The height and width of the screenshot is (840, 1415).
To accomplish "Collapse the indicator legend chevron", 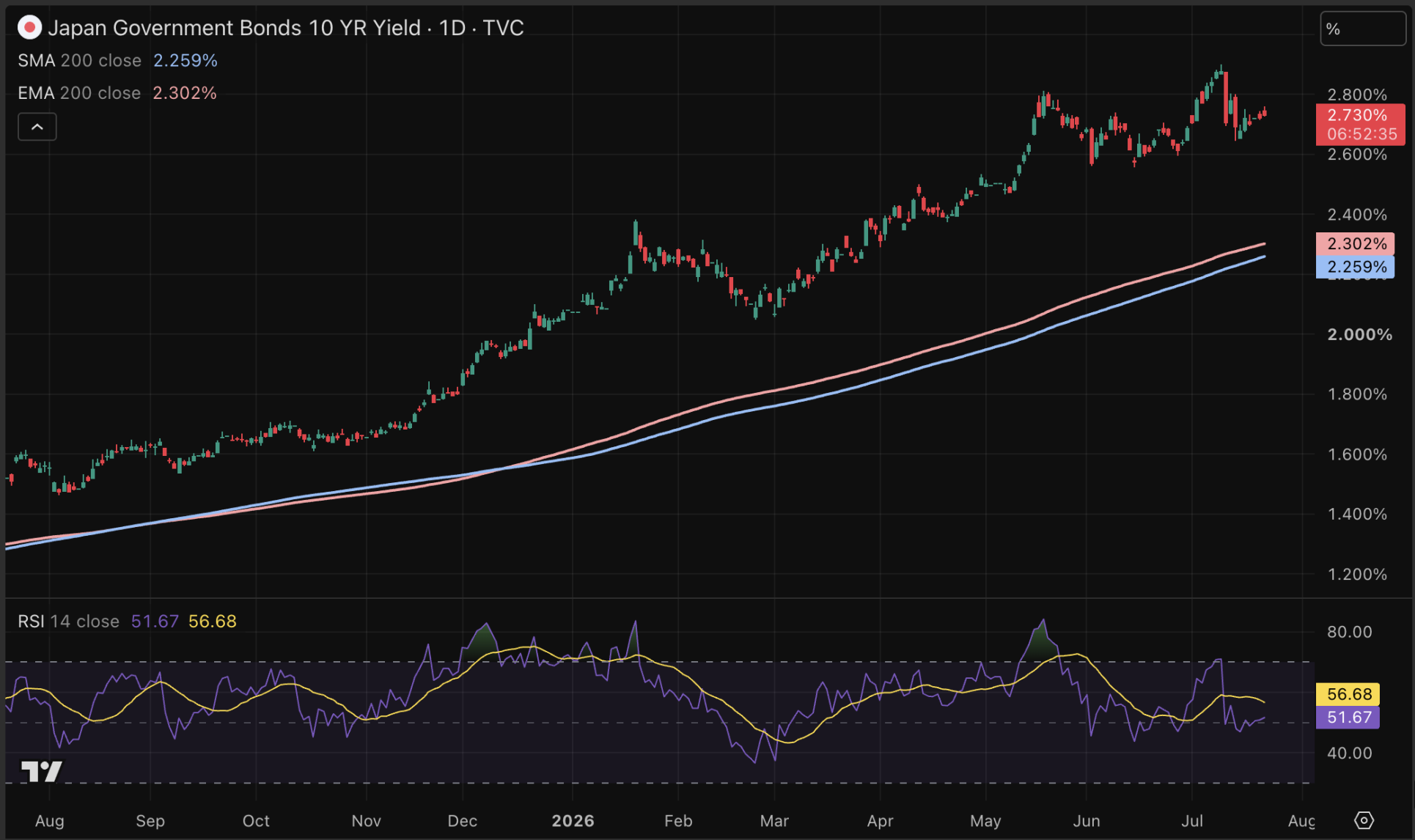I will (x=37, y=127).
